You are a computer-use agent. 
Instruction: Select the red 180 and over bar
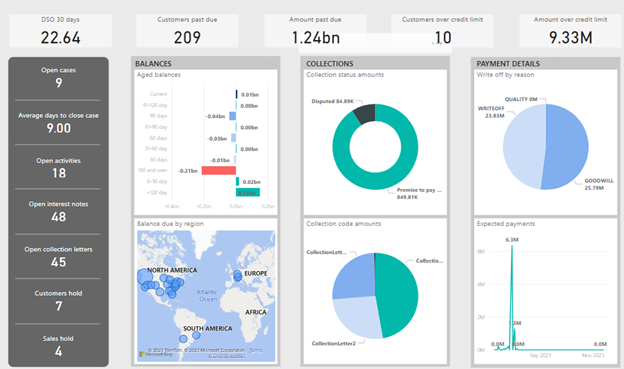[x=219, y=170]
